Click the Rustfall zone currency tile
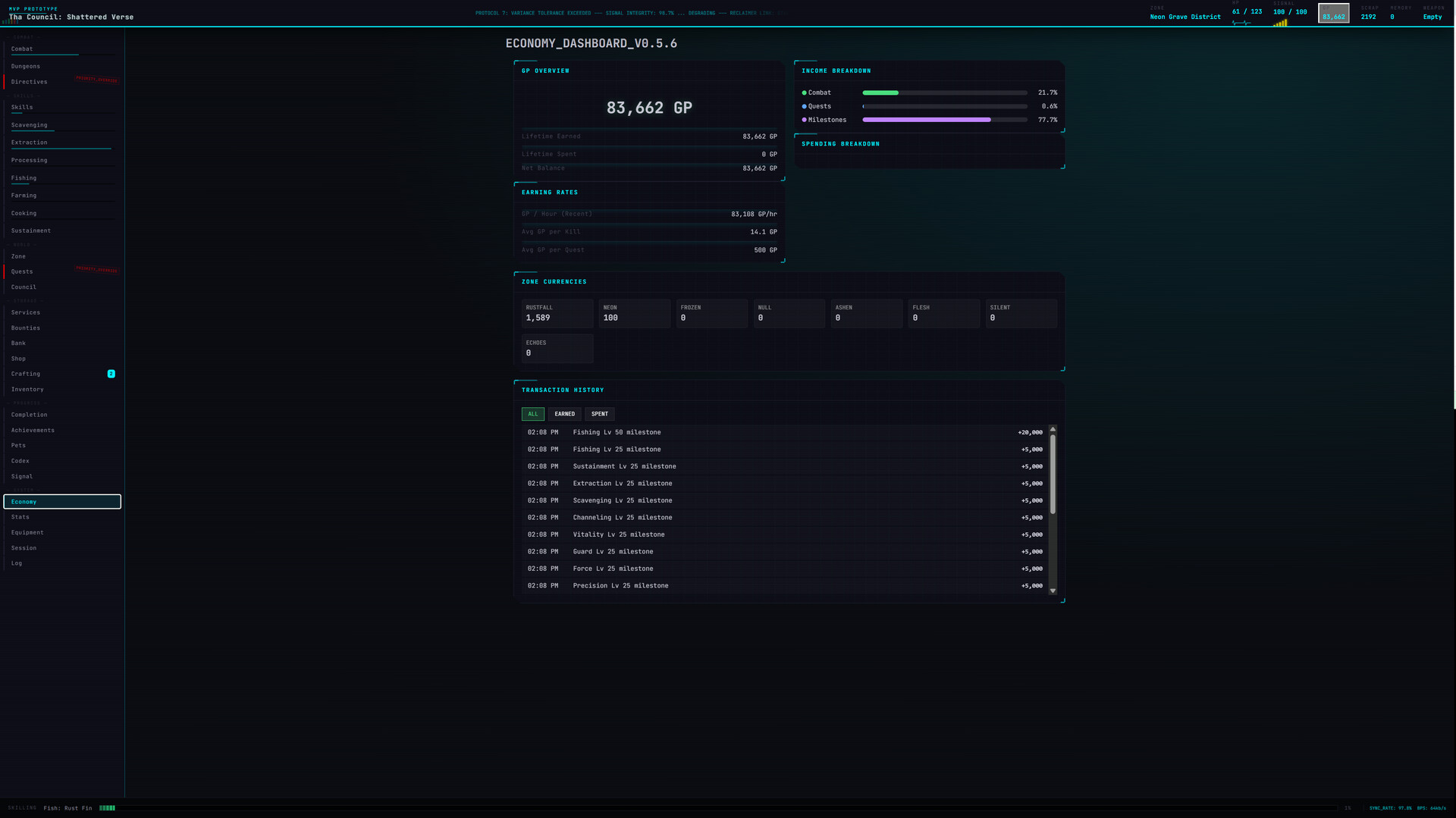 tap(557, 313)
